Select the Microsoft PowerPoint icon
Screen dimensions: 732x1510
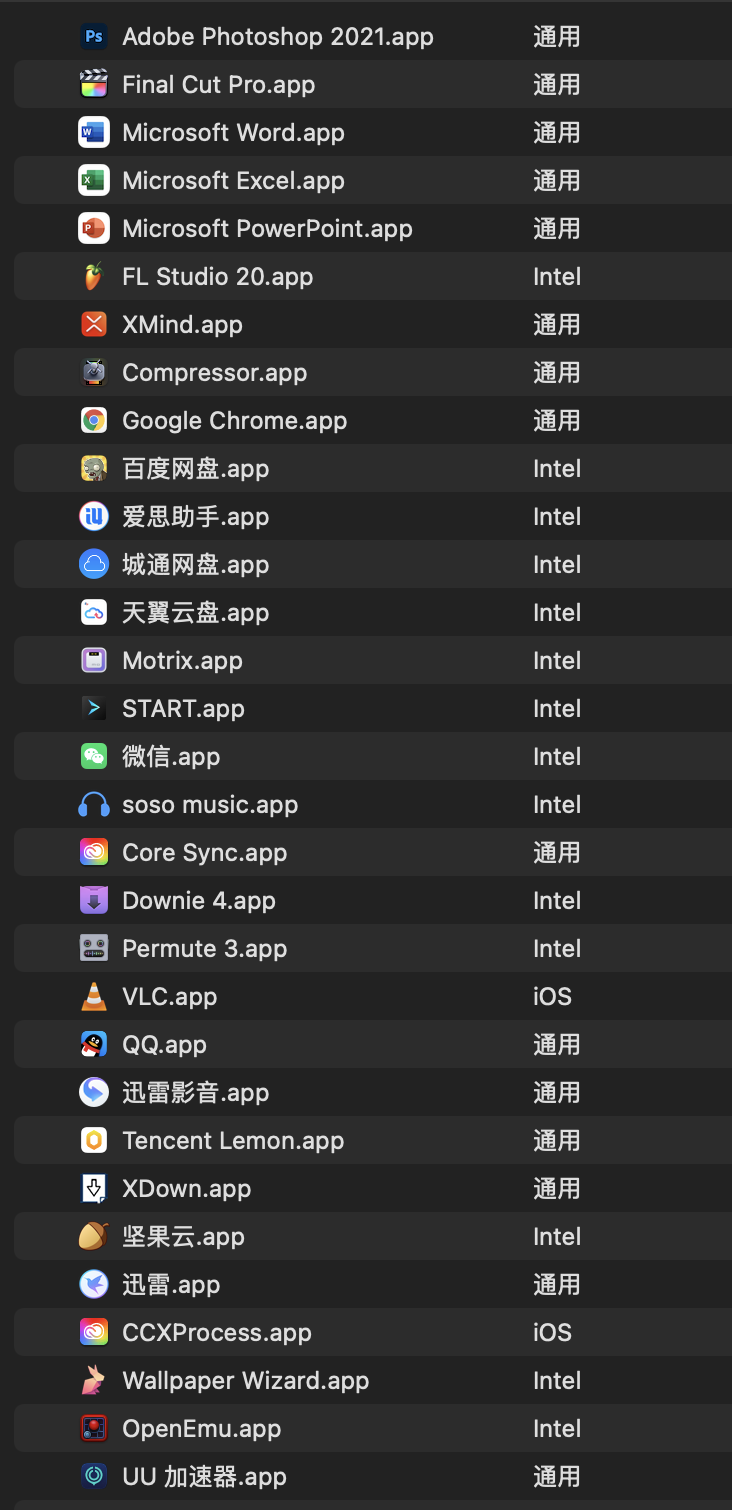93,229
